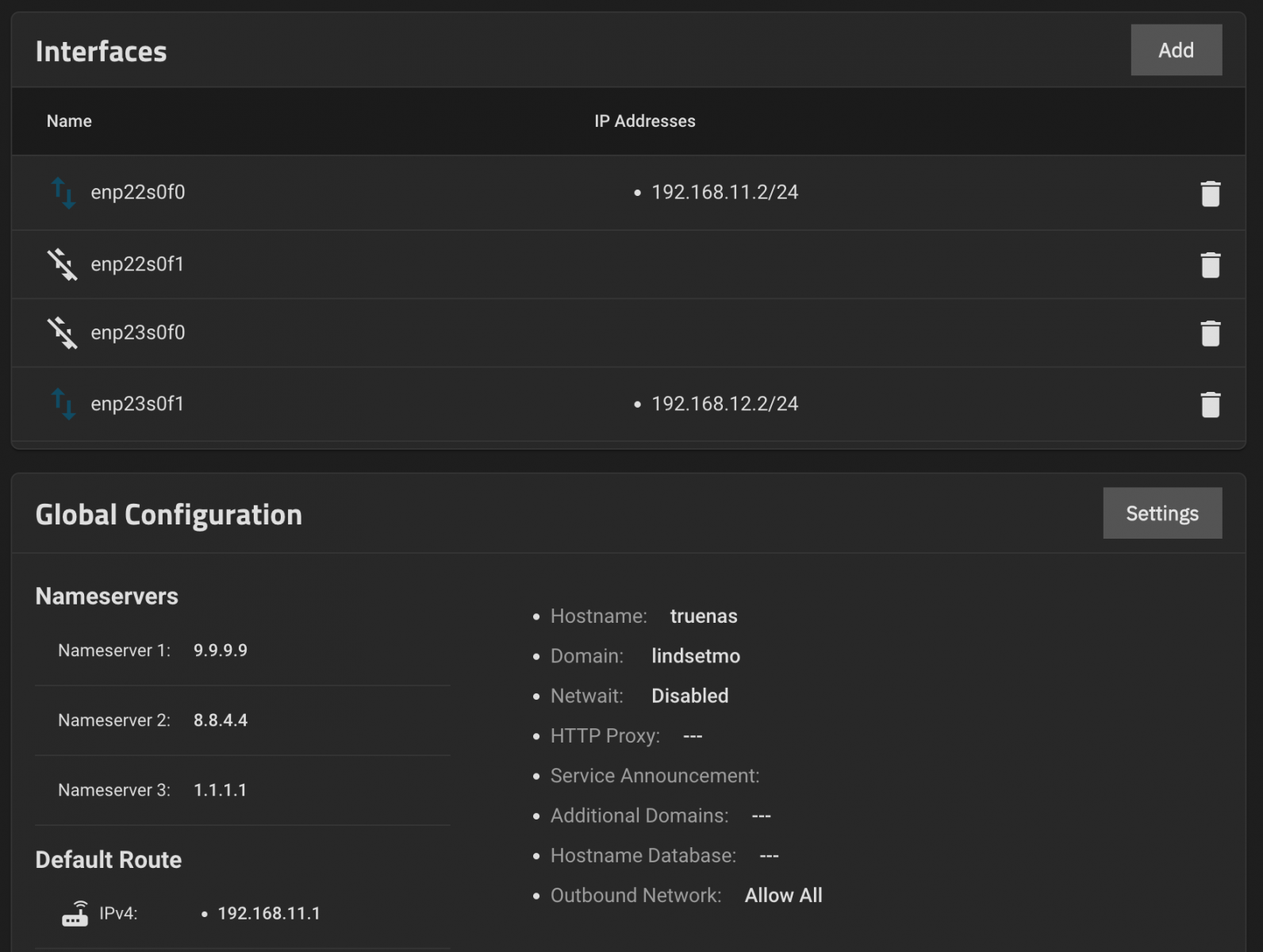The width and height of the screenshot is (1263, 952).
Task: Click the Outbound Network value Allow All
Action: pos(784,896)
